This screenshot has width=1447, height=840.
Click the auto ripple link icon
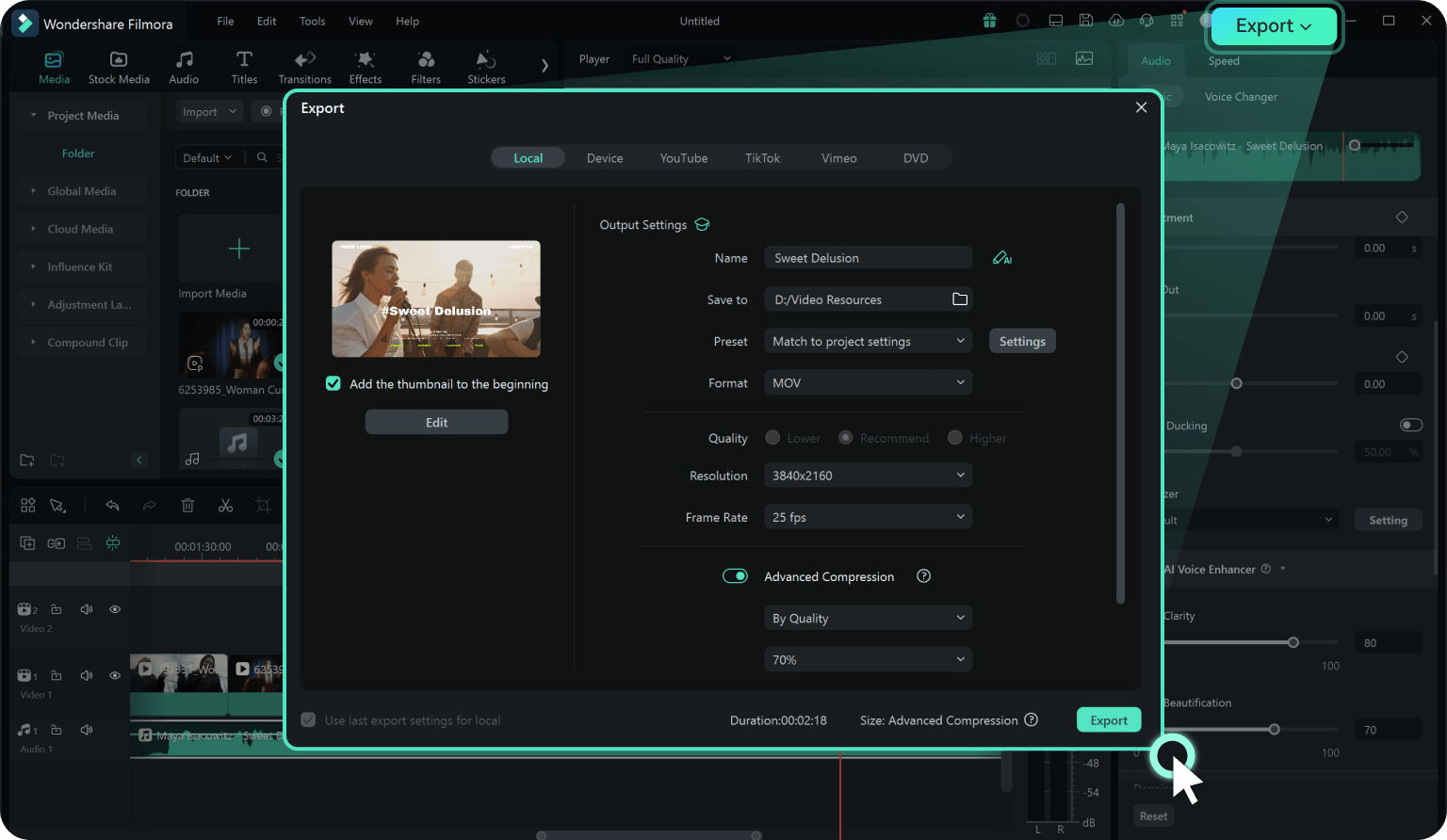[x=57, y=543]
